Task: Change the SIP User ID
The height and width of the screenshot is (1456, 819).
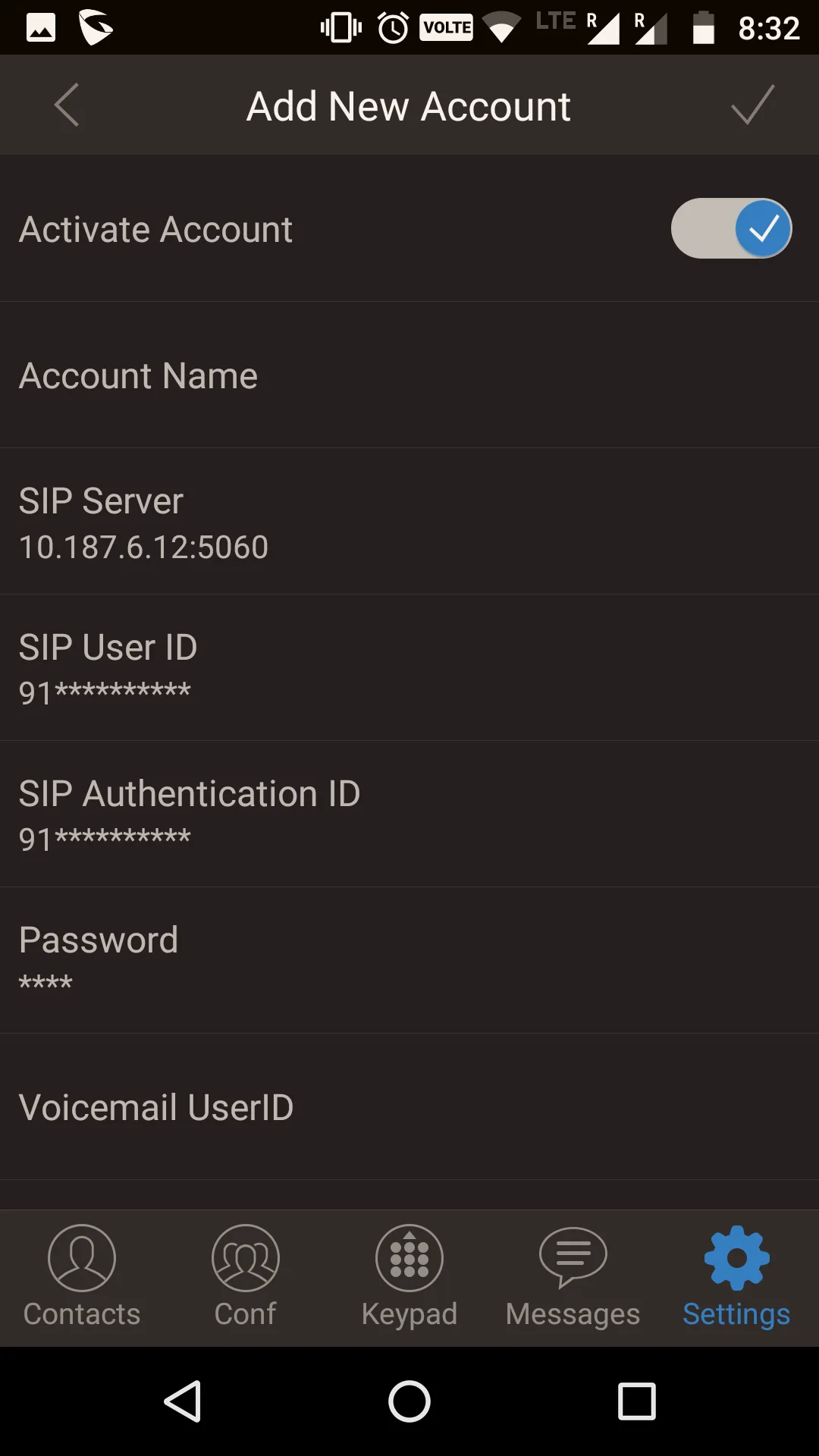Action: point(409,669)
